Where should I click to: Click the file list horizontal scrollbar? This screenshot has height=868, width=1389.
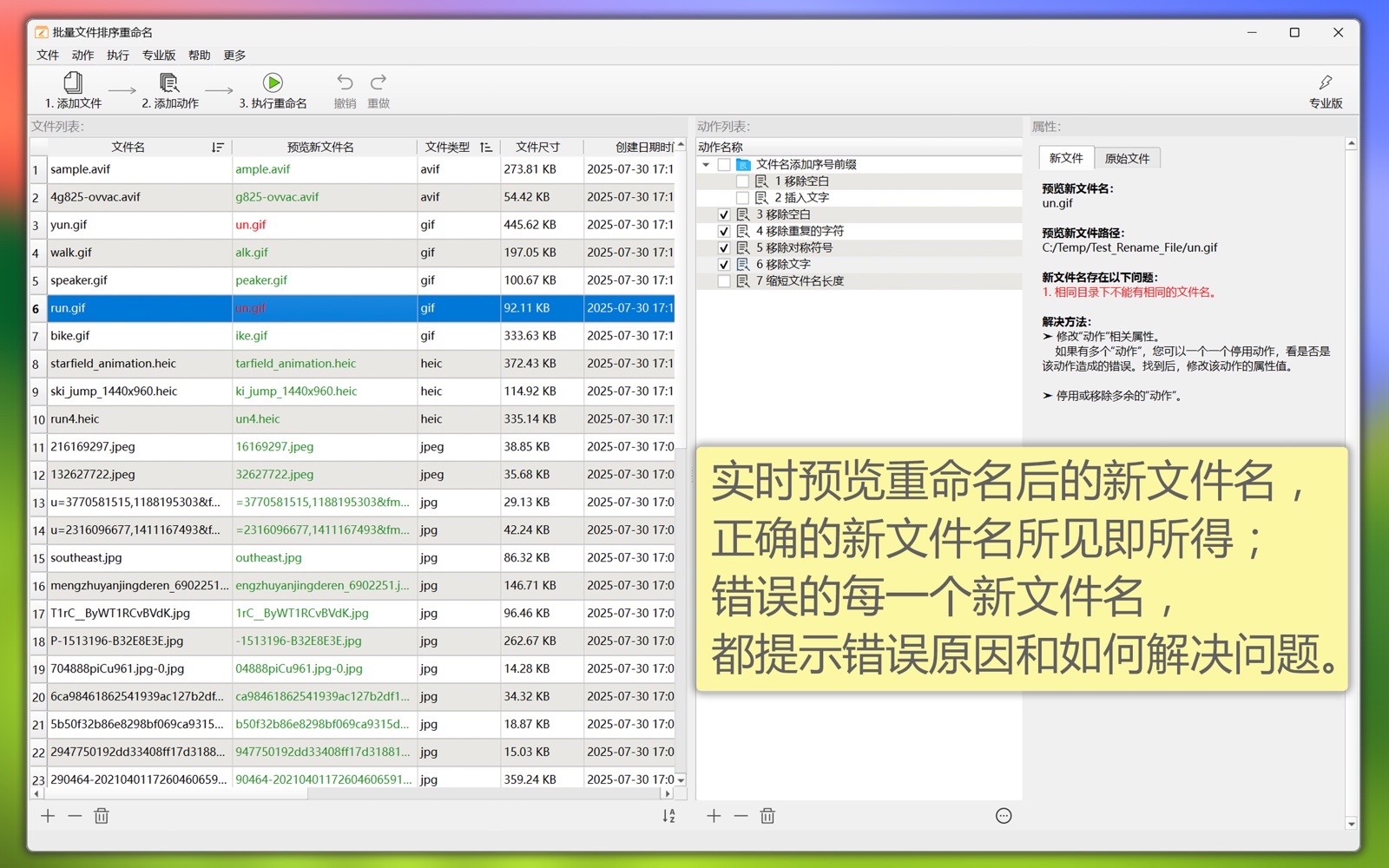[347, 793]
